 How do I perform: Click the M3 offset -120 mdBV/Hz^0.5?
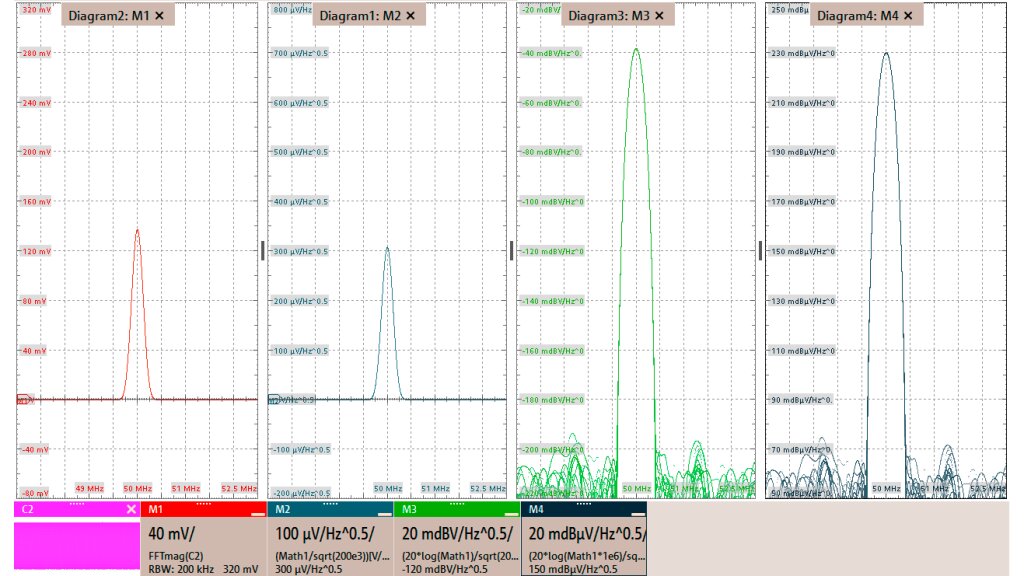(x=445, y=569)
